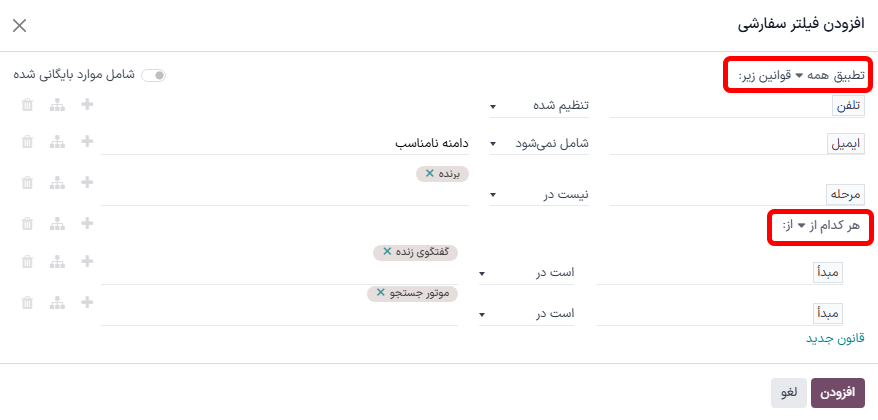The height and width of the screenshot is (420, 878).
Task: Remove the گفتگوی زنده tag
Action: click(386, 253)
